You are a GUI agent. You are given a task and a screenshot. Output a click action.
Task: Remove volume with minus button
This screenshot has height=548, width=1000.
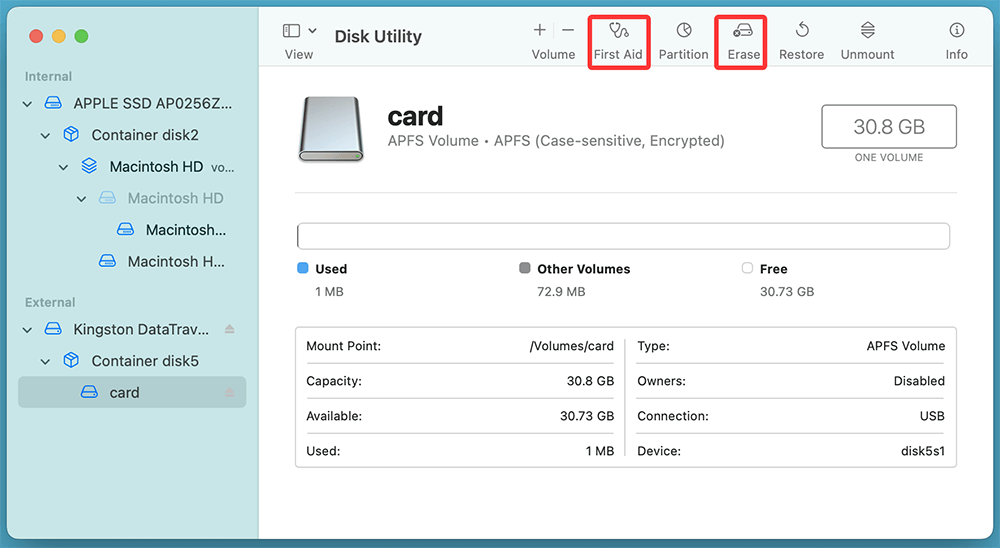tap(568, 30)
